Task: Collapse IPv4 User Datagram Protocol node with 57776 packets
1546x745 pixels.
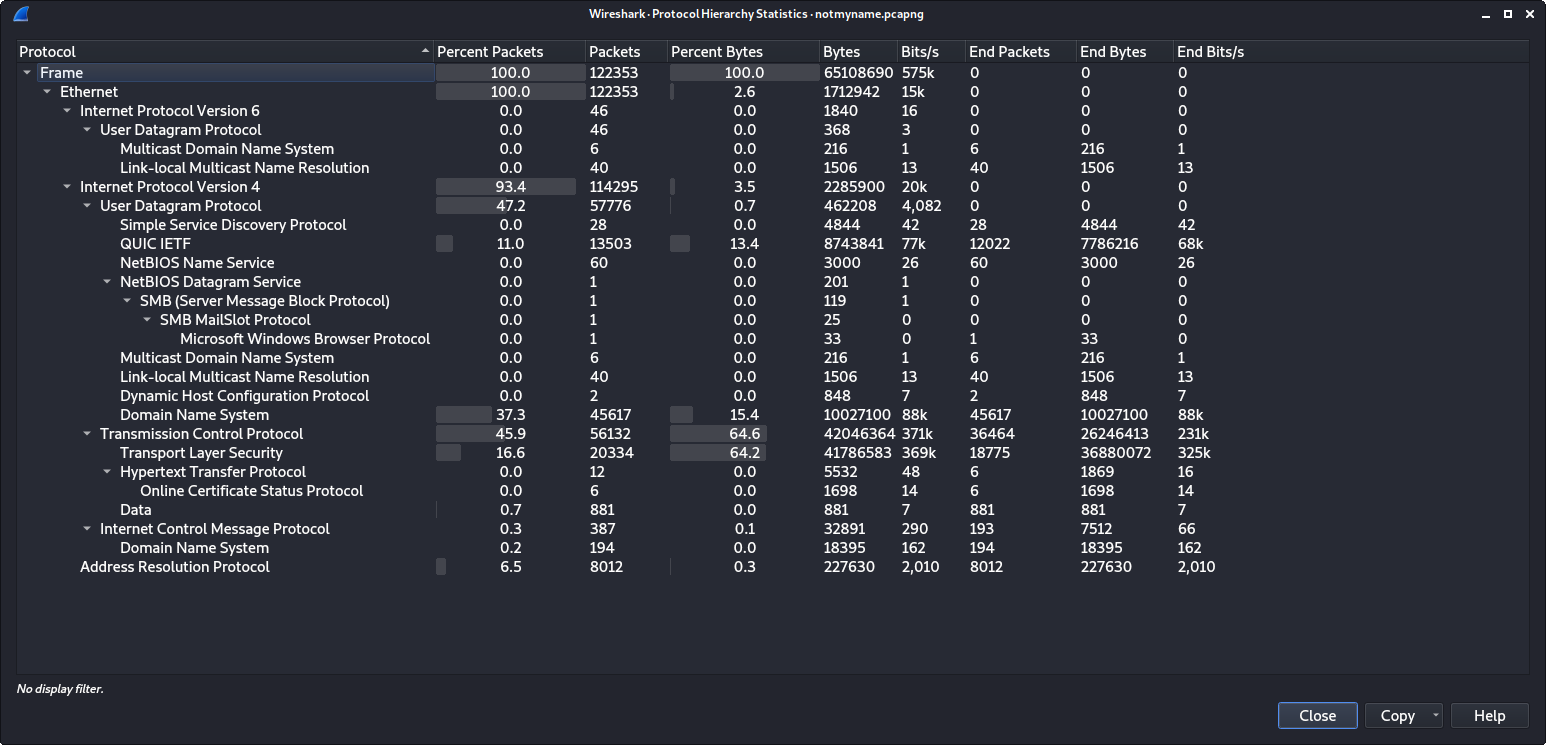Action: coord(87,206)
